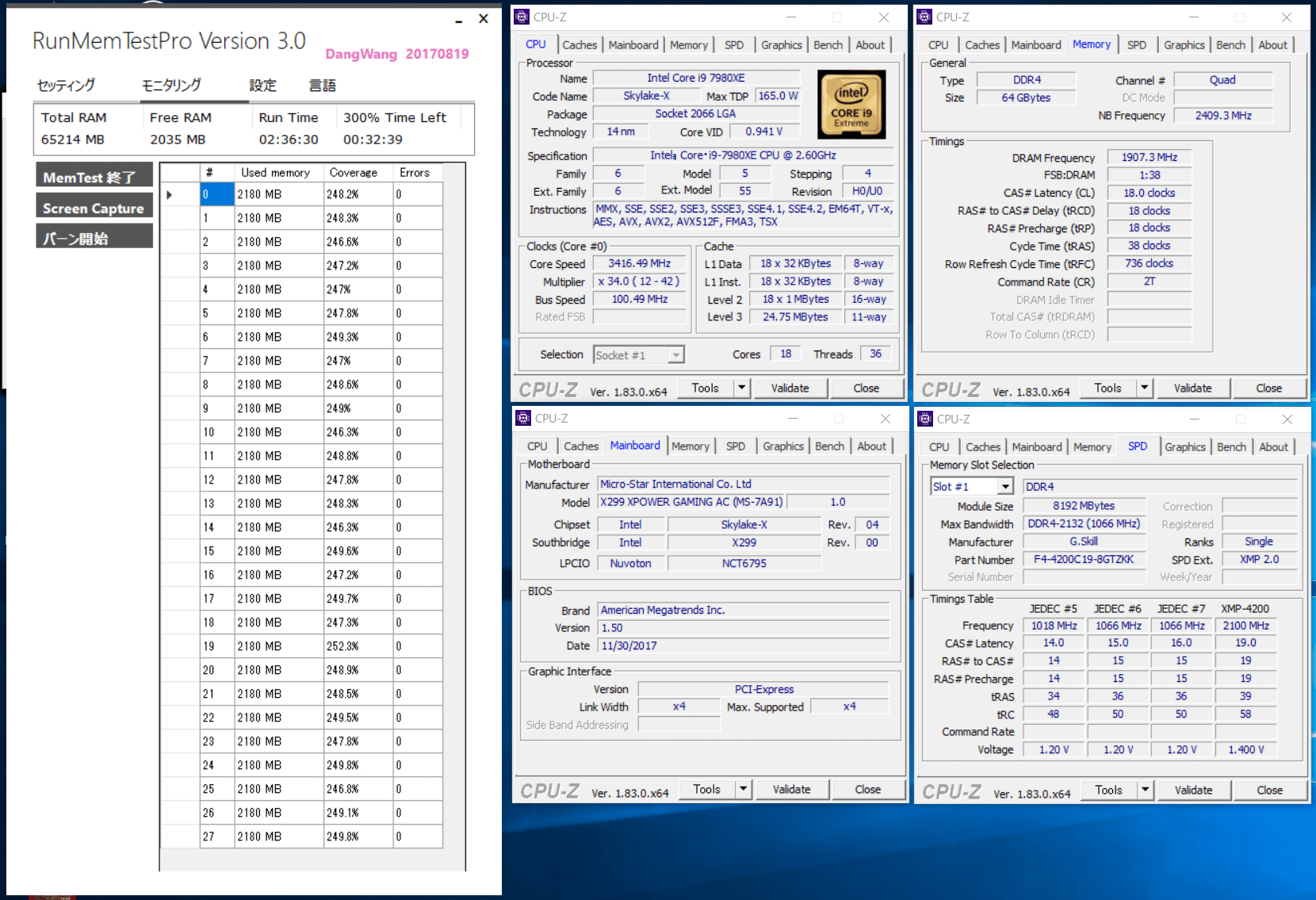
Task: Click the バーン開始 button
Action: [x=94, y=236]
